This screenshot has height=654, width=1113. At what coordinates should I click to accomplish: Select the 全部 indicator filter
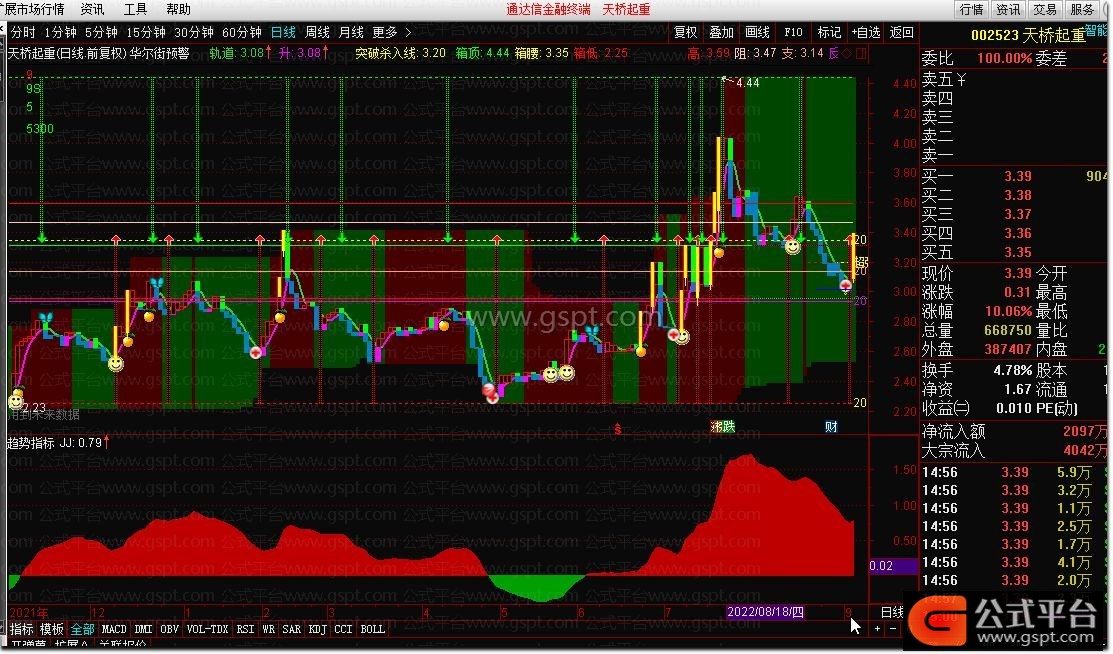coord(82,629)
